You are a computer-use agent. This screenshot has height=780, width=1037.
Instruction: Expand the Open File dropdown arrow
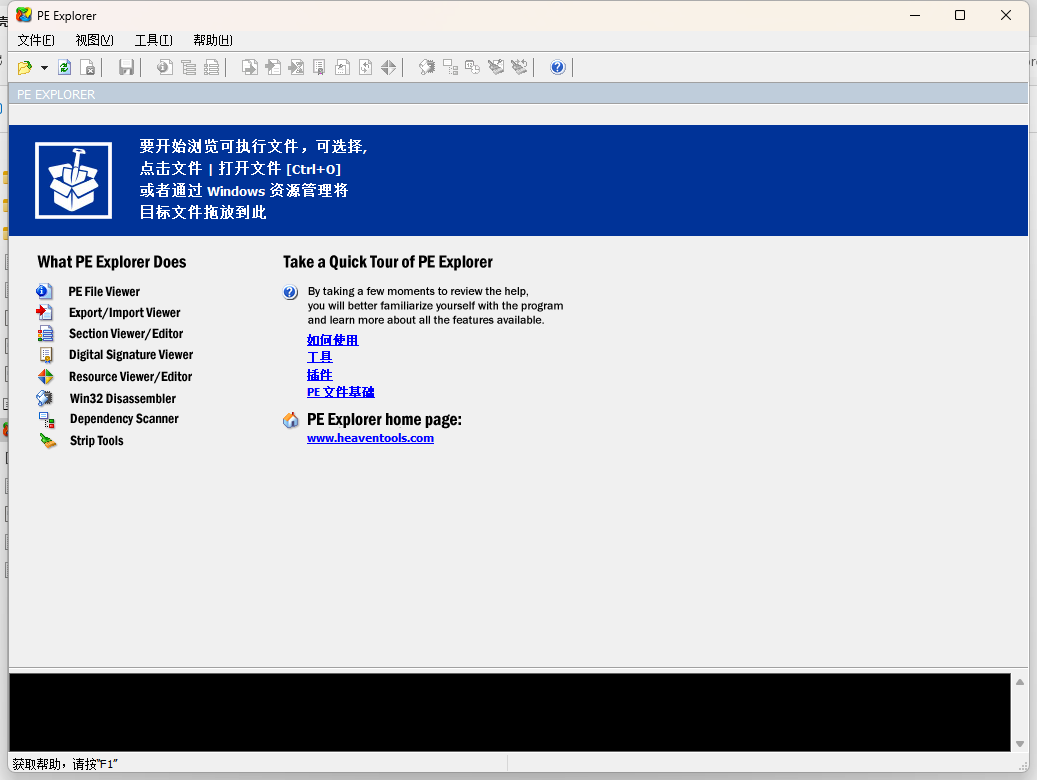(x=44, y=67)
